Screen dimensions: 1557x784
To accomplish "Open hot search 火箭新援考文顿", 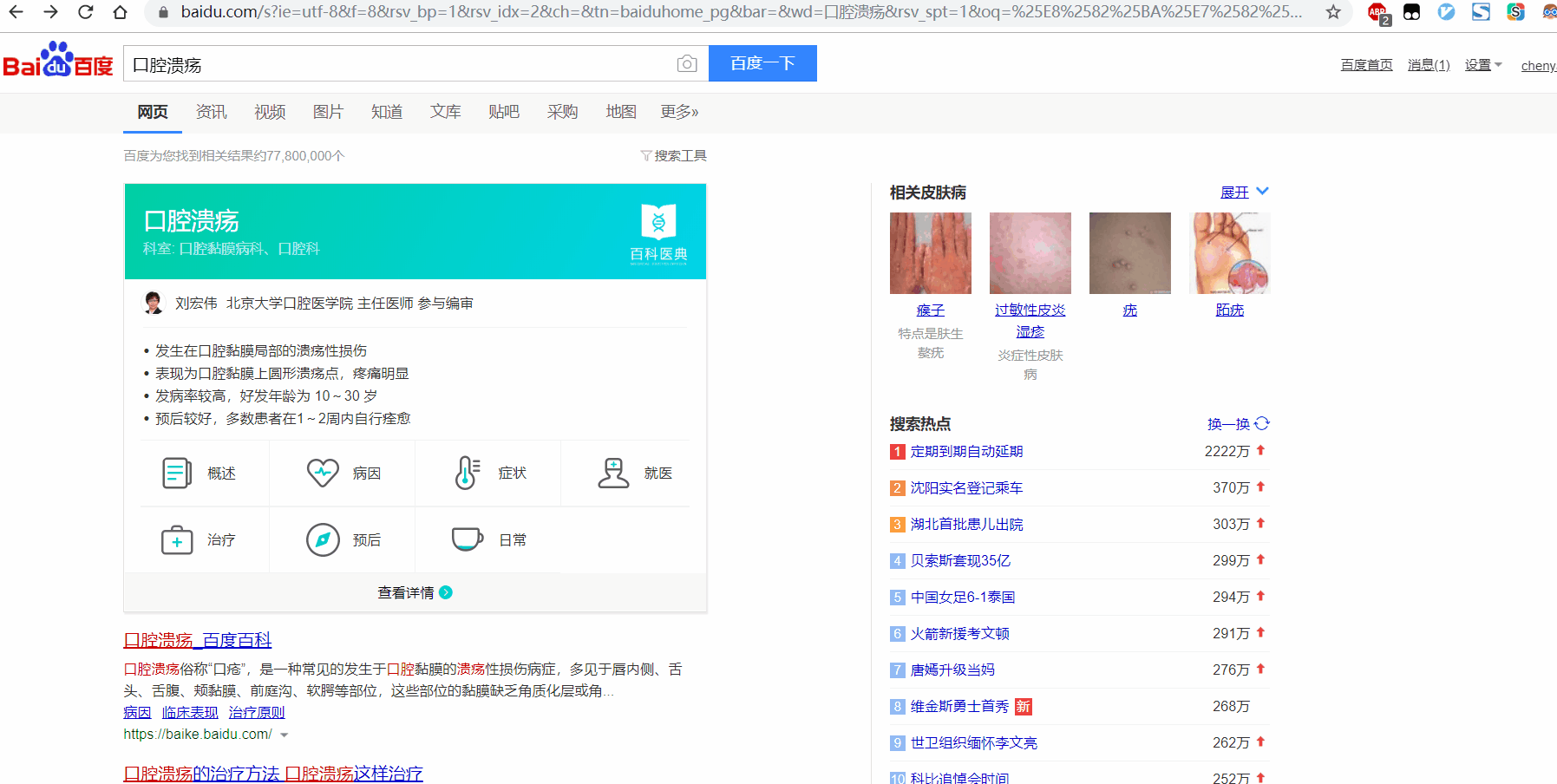I will pyautogui.click(x=959, y=633).
